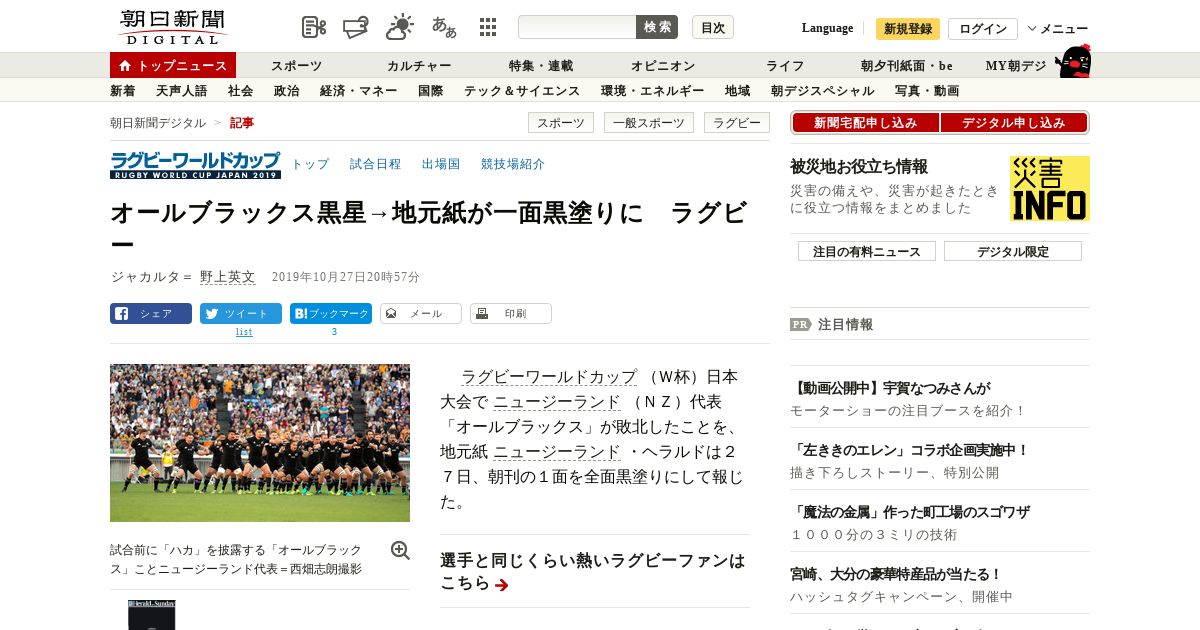Open 社会 in the sub menu

[x=241, y=91]
